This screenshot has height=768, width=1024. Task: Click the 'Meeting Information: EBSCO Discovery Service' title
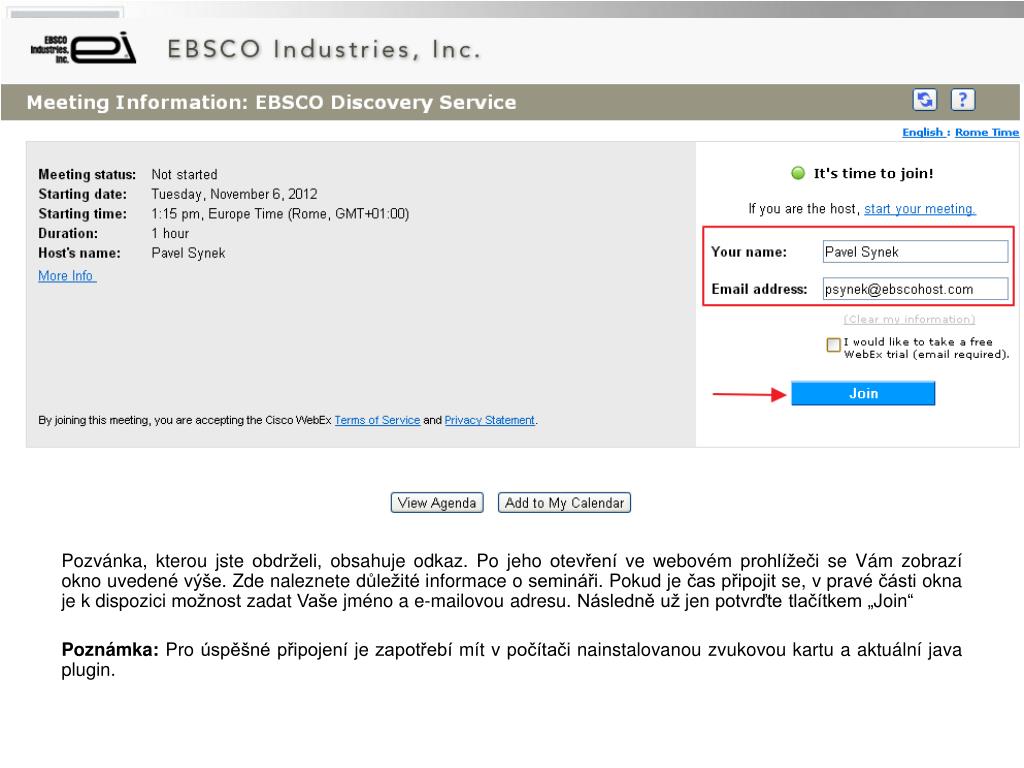click(x=271, y=102)
